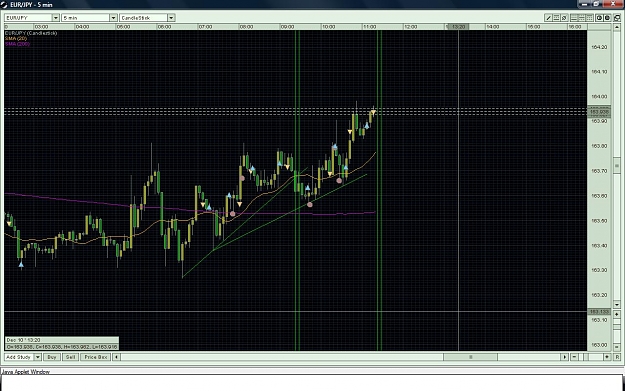Click the horizontal scrollbar left arrow
Viewport: 625px width, 391px height.
point(116,357)
